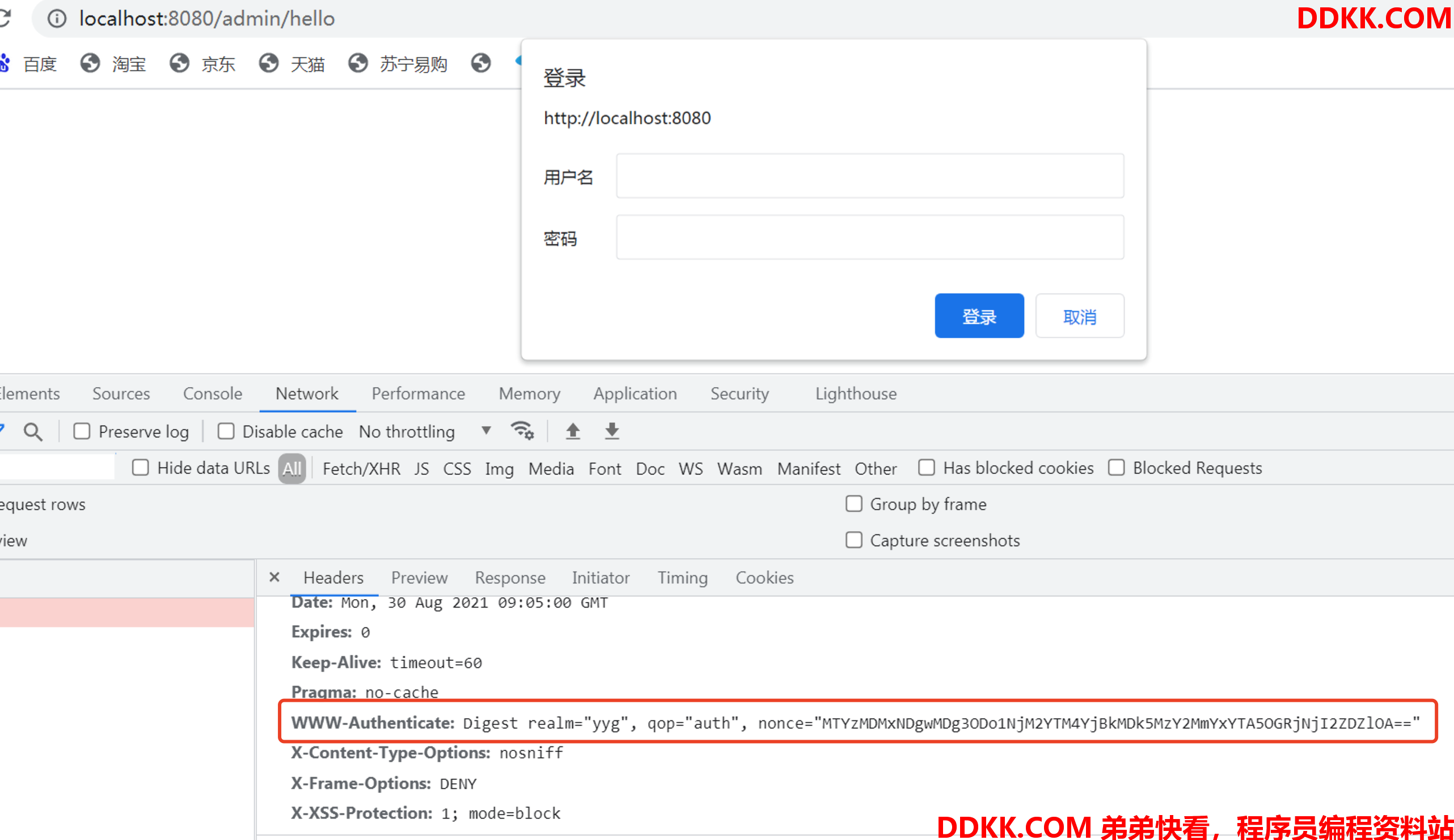Viewport: 1454px width, 840px height.
Task: Click the site info icon in address bar
Action: coord(57,19)
